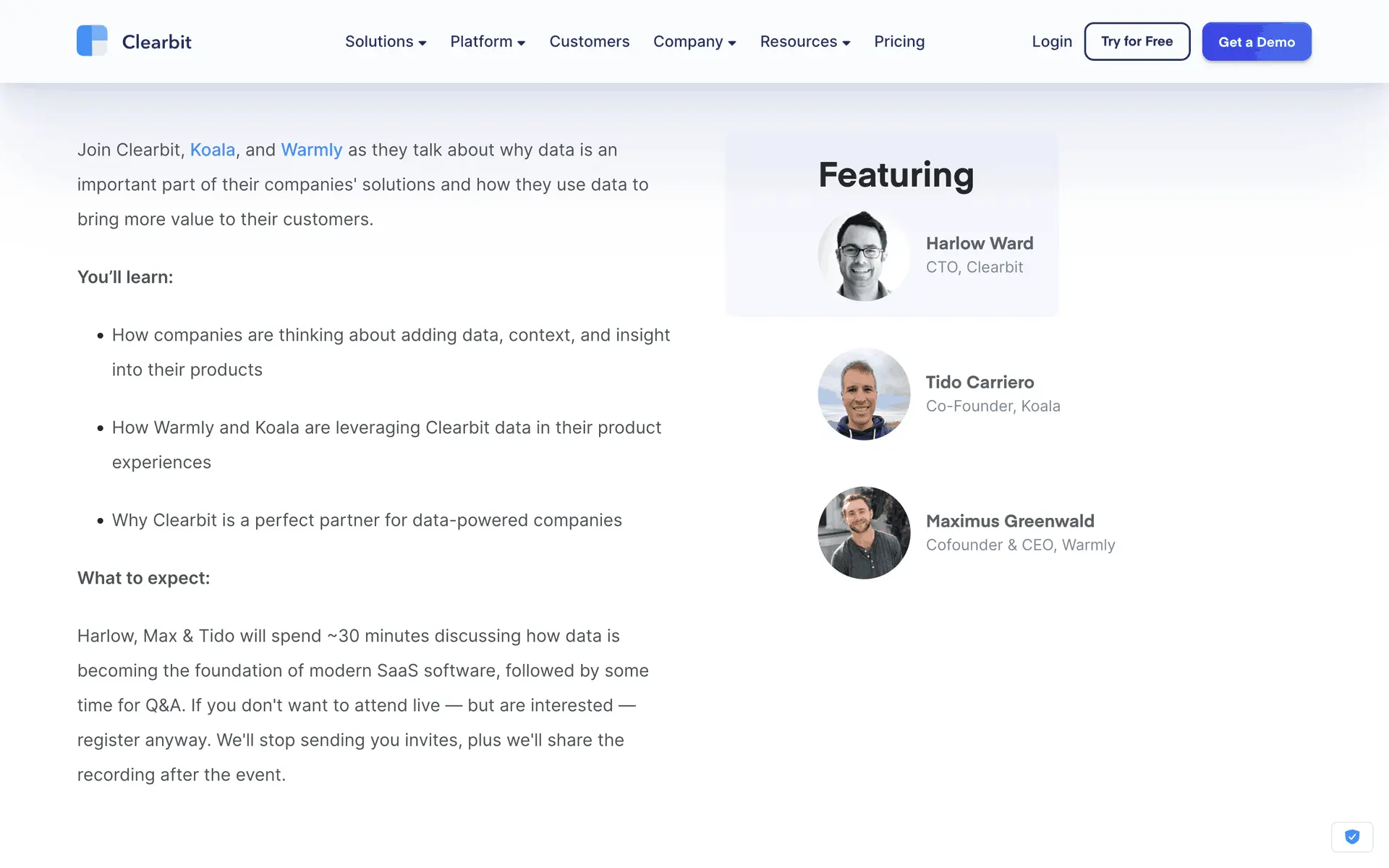
Task: Expand the Solutions dropdown menu
Action: point(385,42)
